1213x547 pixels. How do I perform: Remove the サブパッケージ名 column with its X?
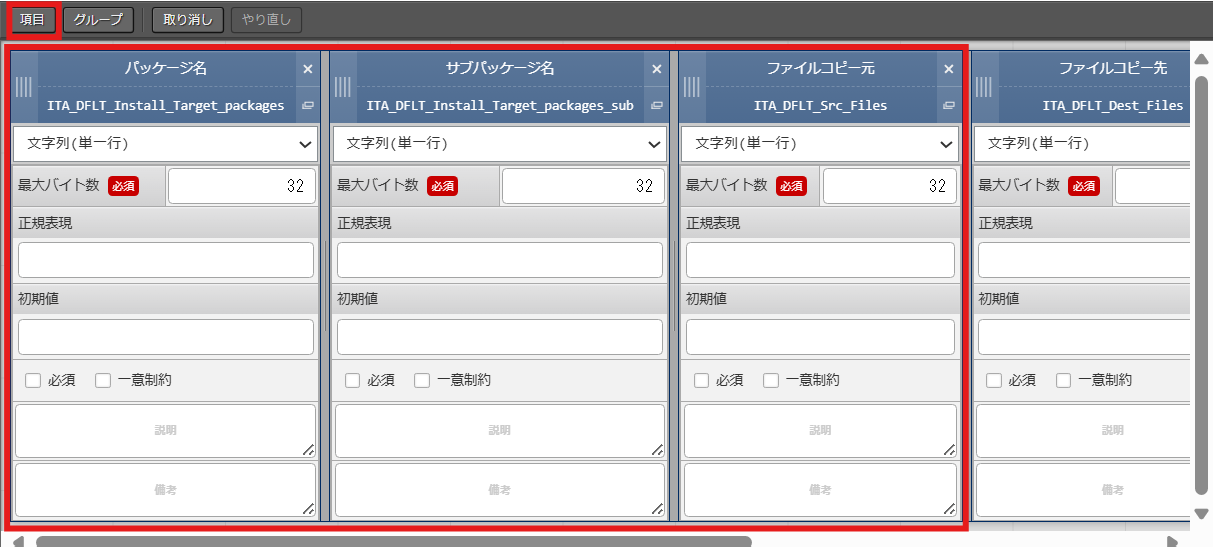tap(657, 69)
